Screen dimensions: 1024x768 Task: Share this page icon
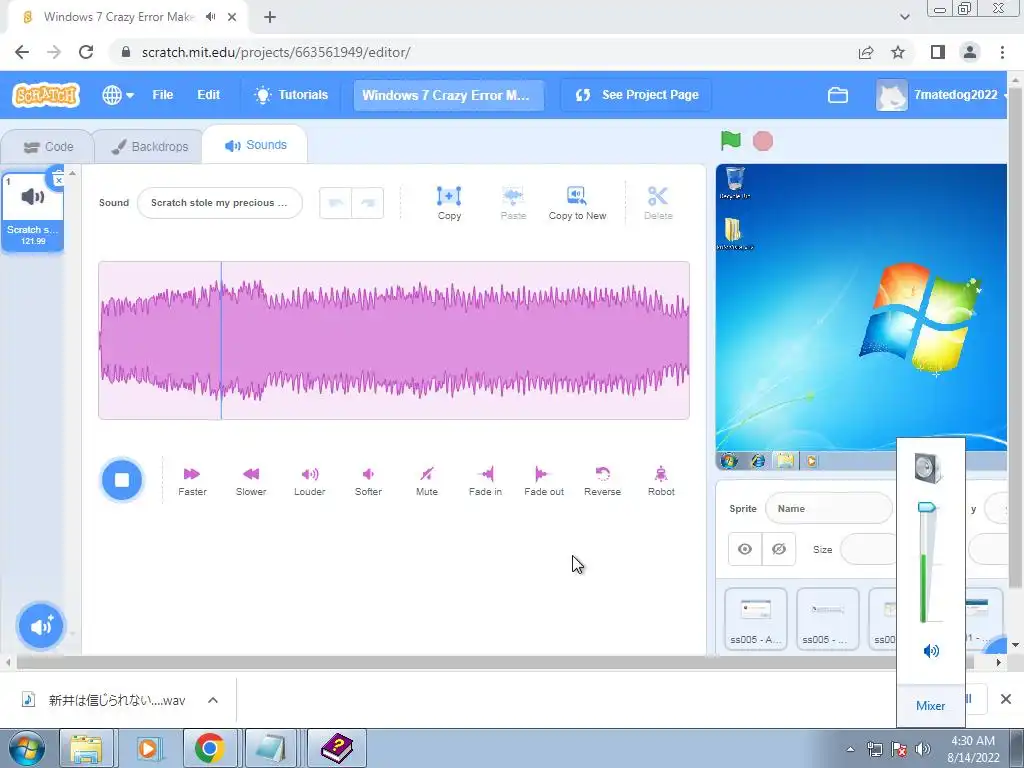[866, 52]
